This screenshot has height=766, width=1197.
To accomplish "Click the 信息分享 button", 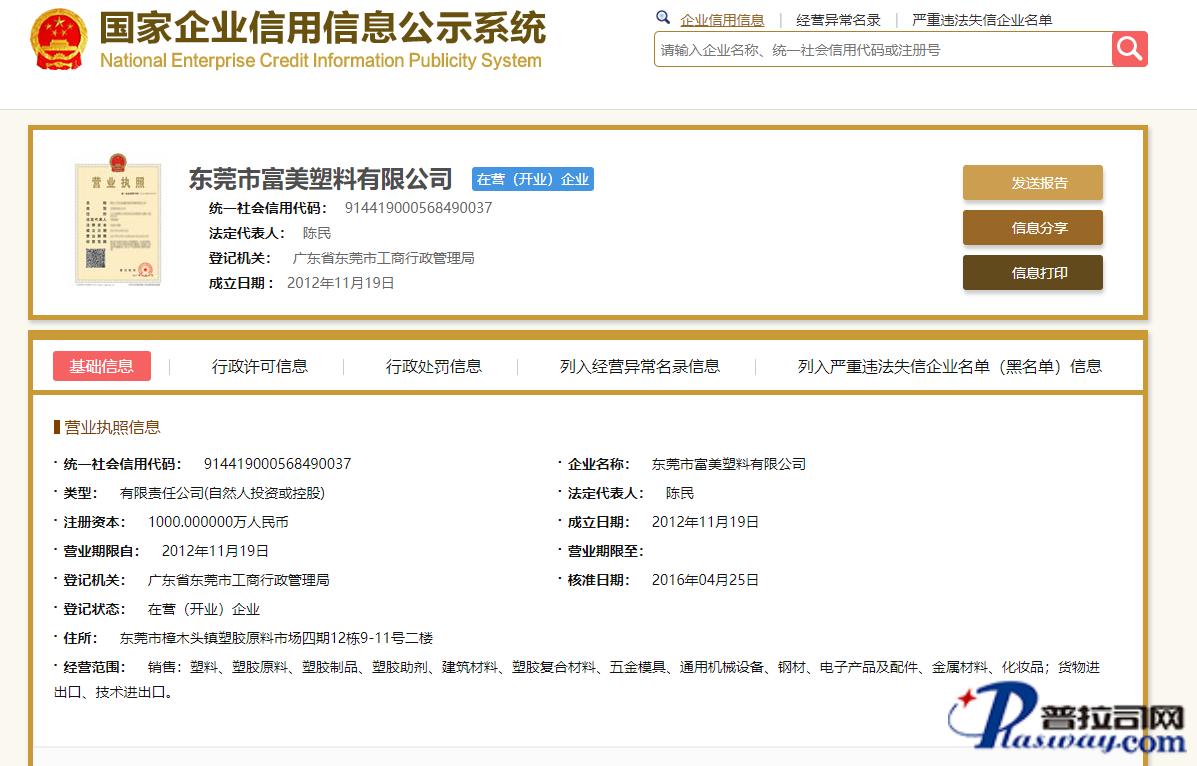I will tap(1032, 228).
